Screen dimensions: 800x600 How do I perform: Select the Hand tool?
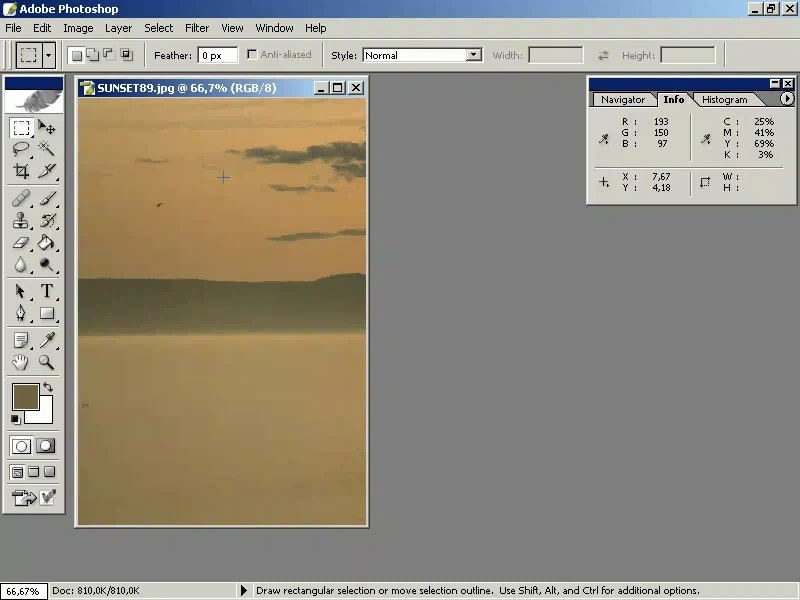[21, 362]
